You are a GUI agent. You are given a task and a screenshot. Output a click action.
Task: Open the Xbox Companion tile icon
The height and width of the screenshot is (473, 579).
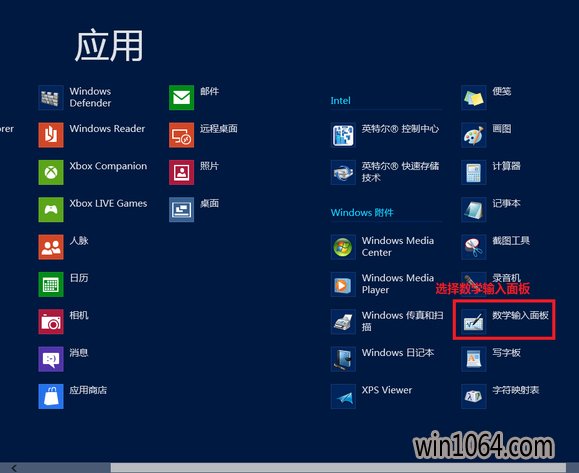click(x=51, y=172)
